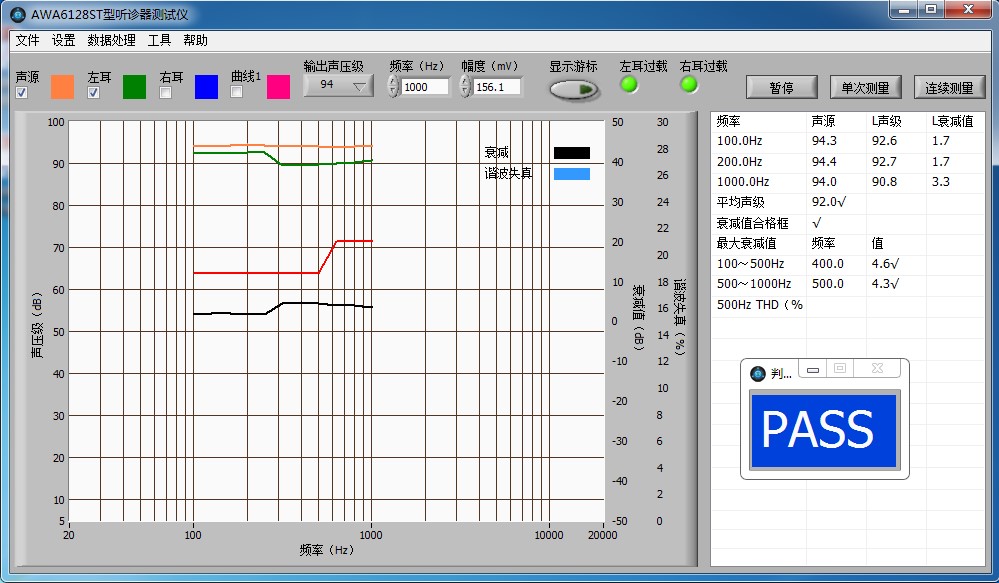Click the blue PASS result indicator
This screenshot has height=583, width=999.
(x=823, y=429)
